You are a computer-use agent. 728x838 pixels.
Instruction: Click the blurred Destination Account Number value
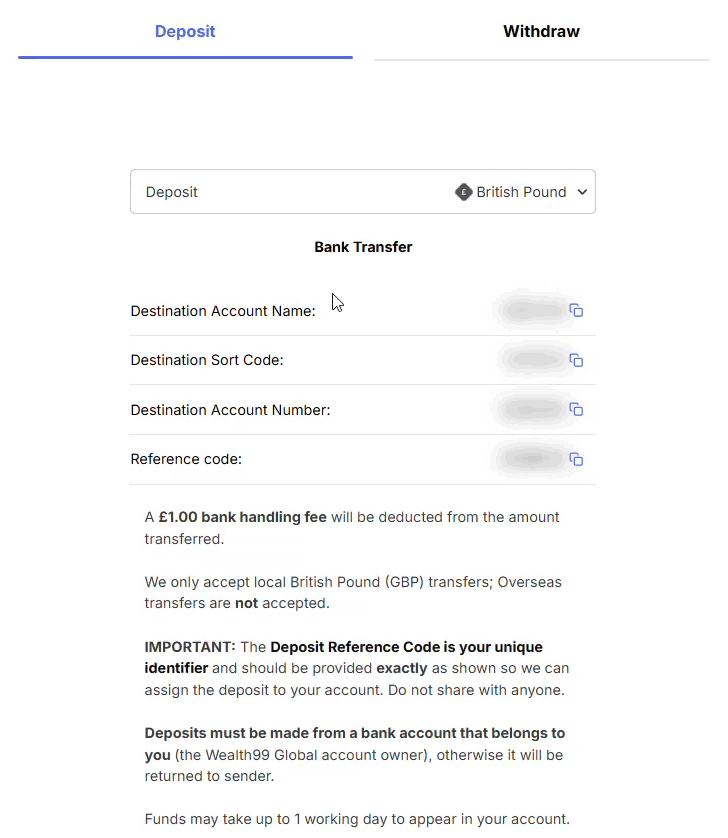coord(531,409)
